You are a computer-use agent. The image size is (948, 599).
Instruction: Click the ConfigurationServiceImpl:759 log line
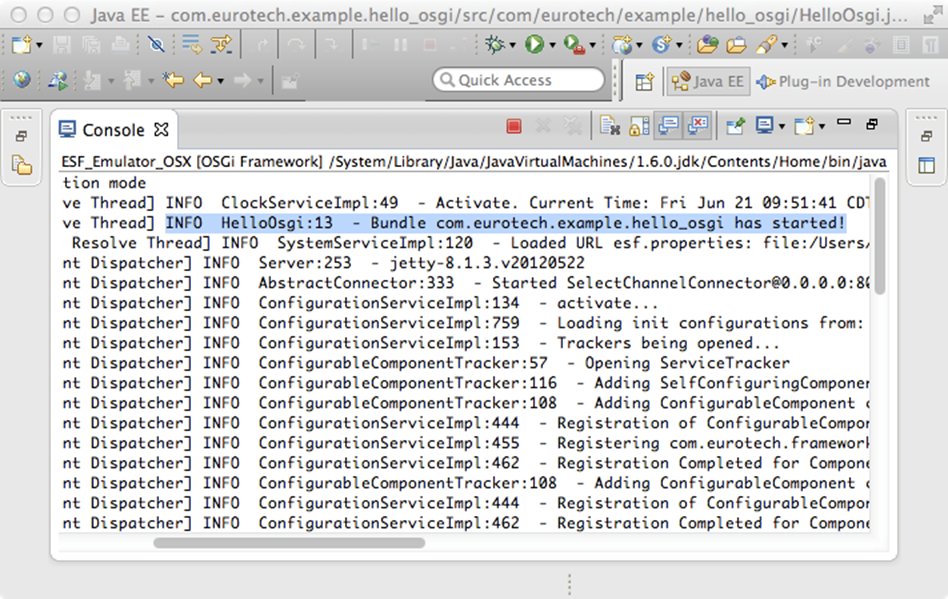pyautogui.click(x=463, y=323)
